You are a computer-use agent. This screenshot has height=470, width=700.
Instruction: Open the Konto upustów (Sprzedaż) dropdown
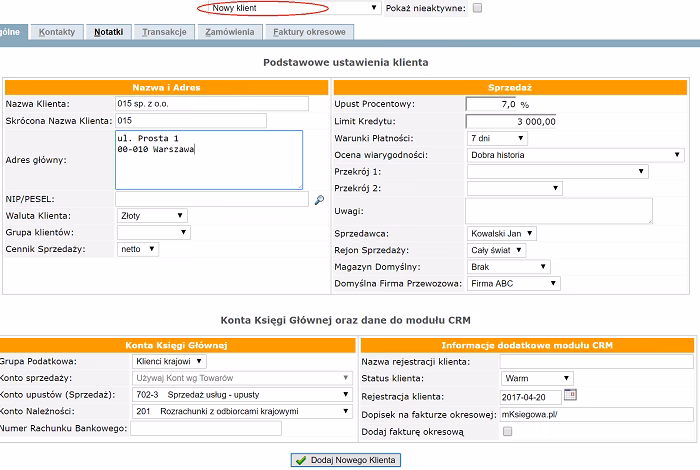pos(242,395)
